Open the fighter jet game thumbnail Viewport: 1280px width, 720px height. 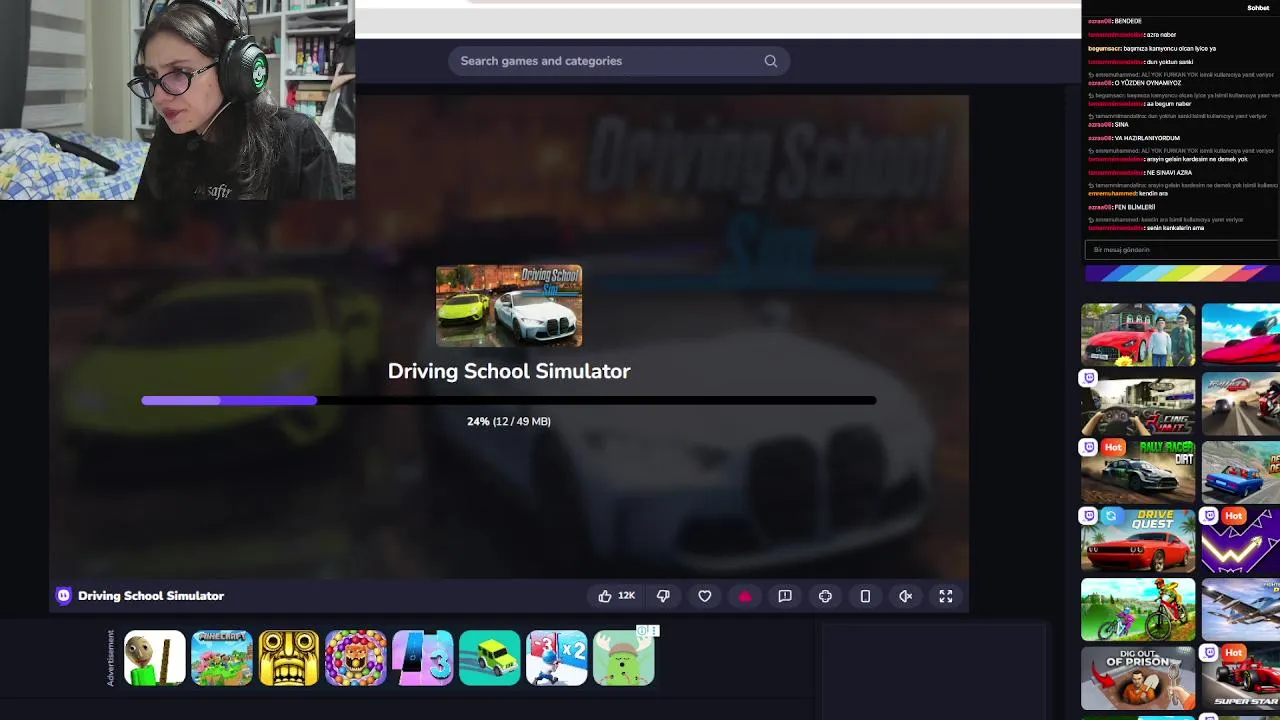[1241, 610]
